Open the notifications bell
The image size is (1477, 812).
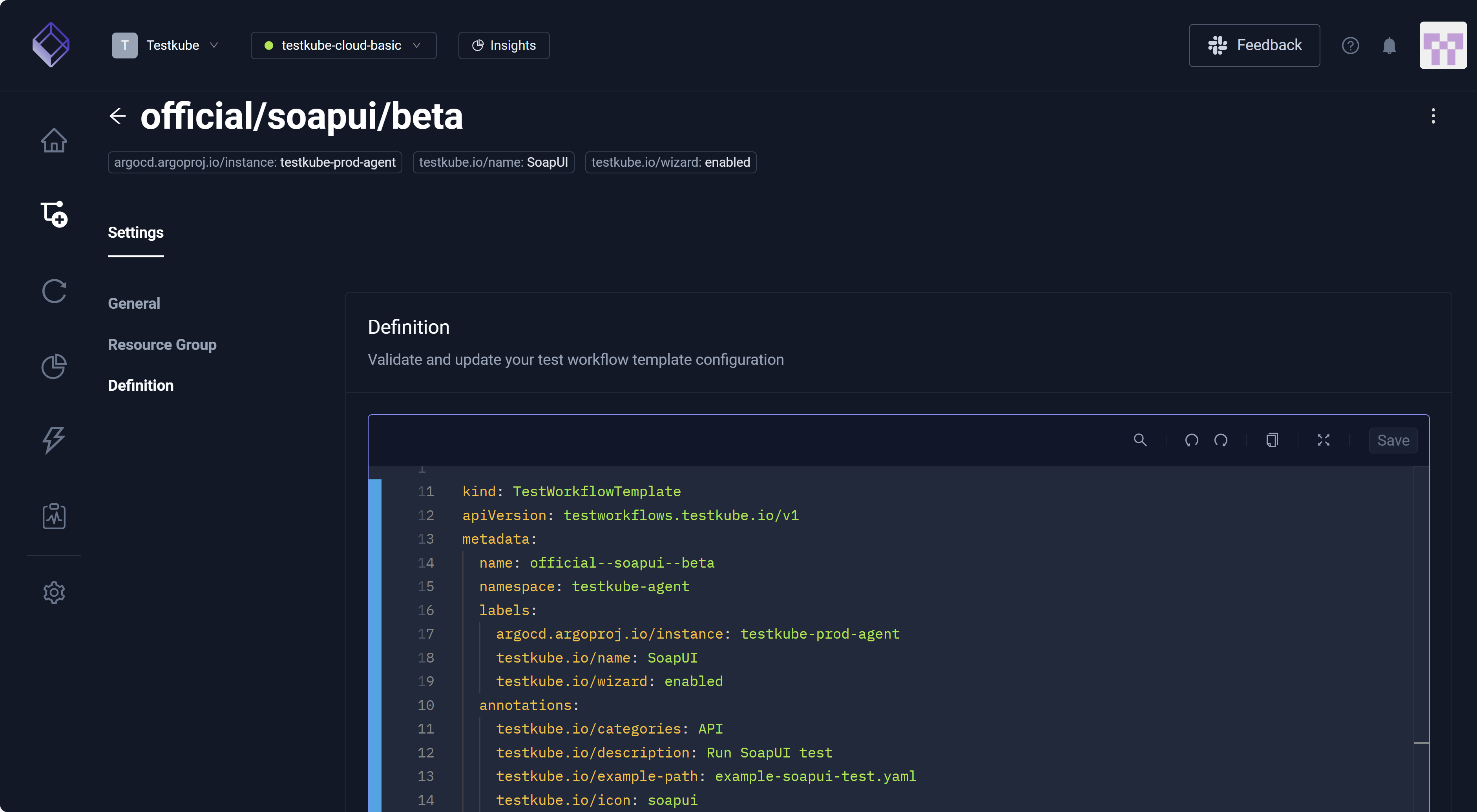click(x=1389, y=45)
